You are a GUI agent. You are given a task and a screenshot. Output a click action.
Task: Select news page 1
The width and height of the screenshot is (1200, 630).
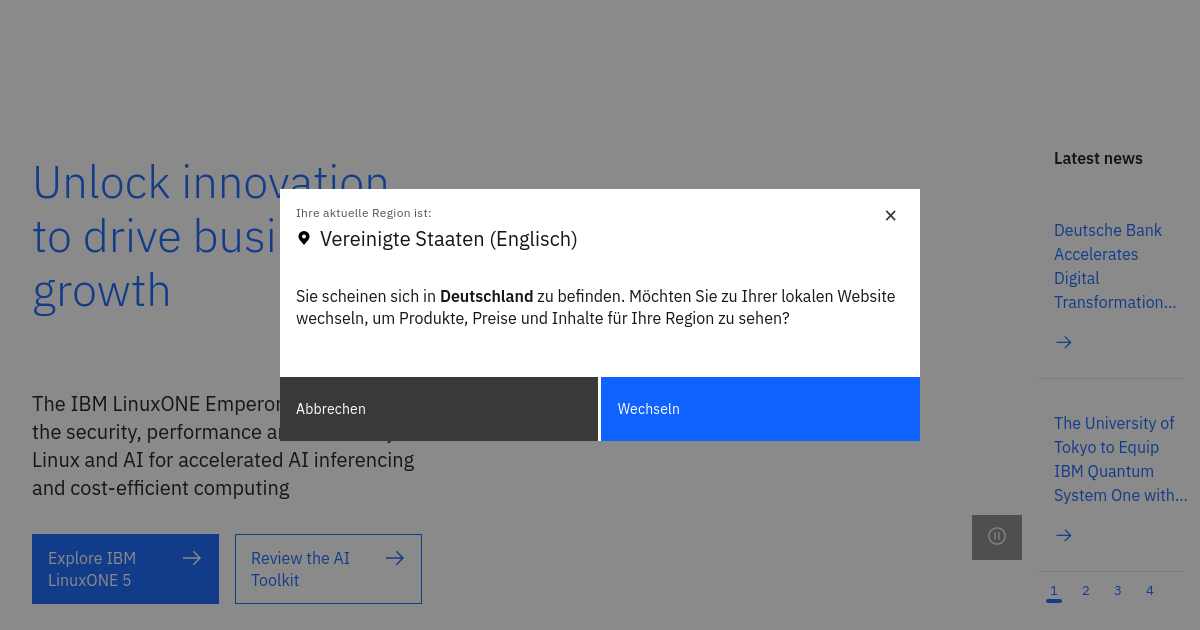pos(1054,591)
